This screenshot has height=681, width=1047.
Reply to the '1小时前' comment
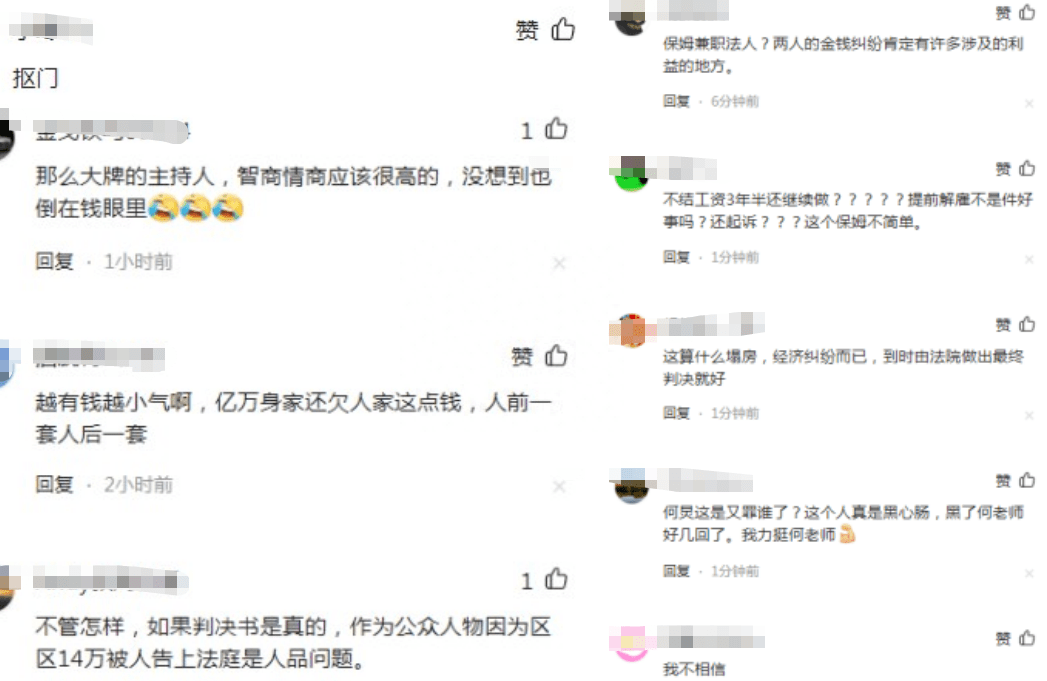click(x=54, y=261)
